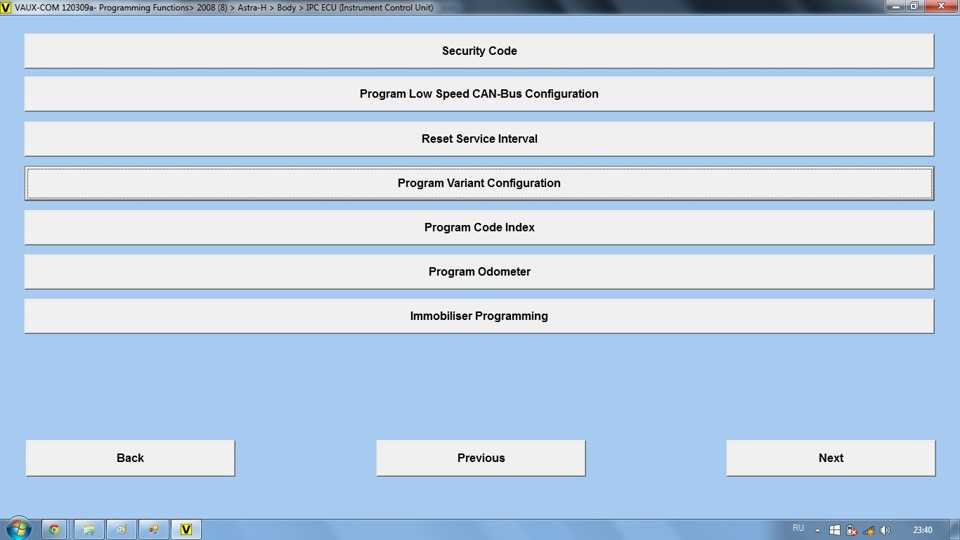Open the RU input language selector

[798, 528]
